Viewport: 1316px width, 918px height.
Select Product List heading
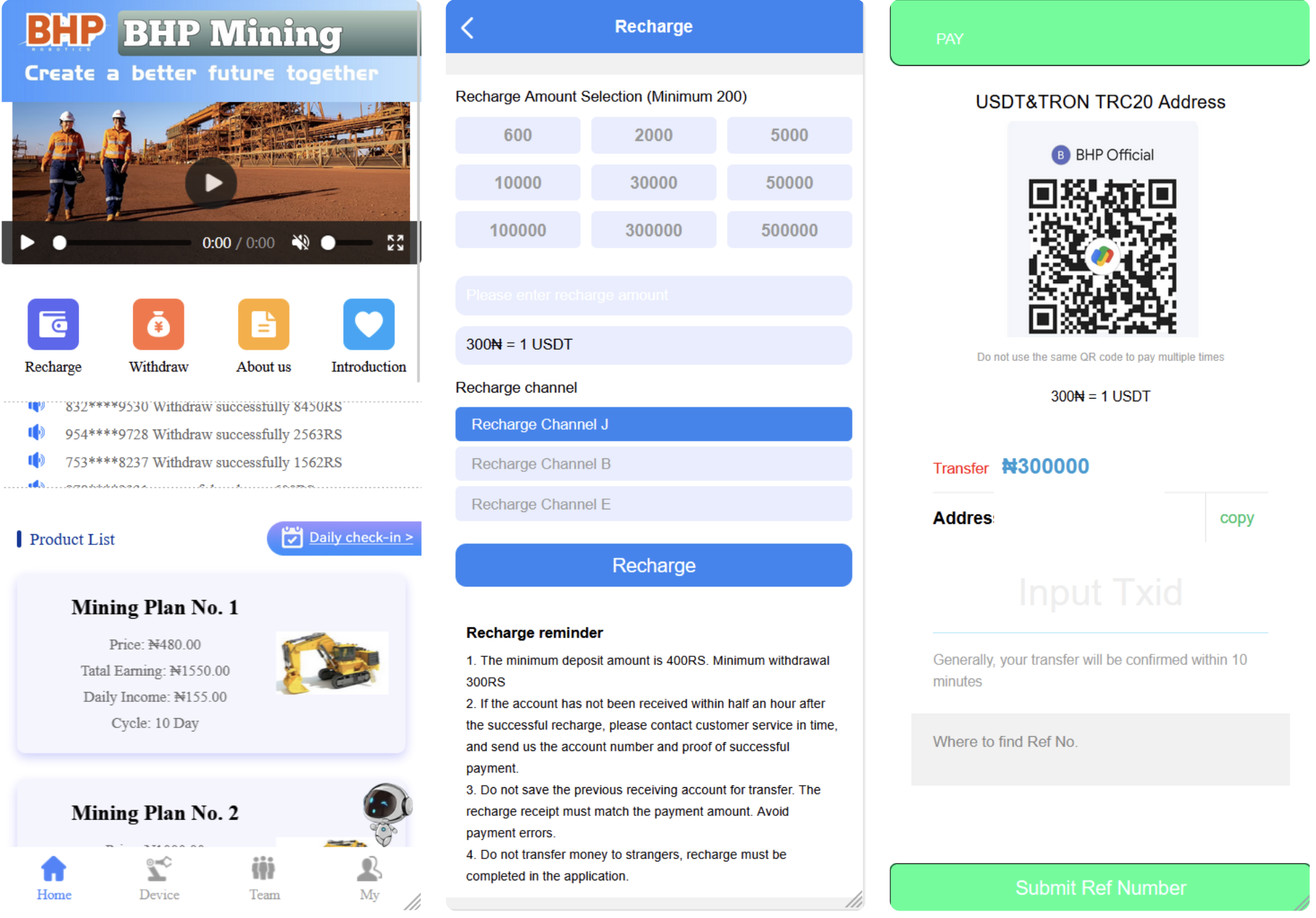point(72,539)
